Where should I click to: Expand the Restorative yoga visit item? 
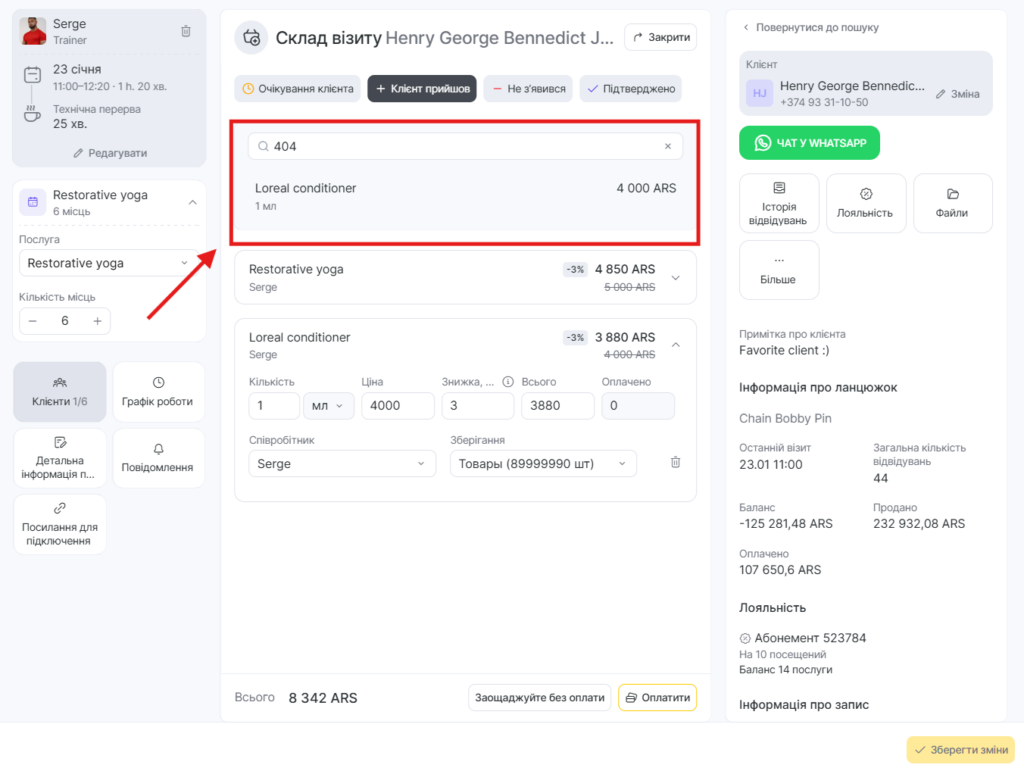click(x=675, y=277)
